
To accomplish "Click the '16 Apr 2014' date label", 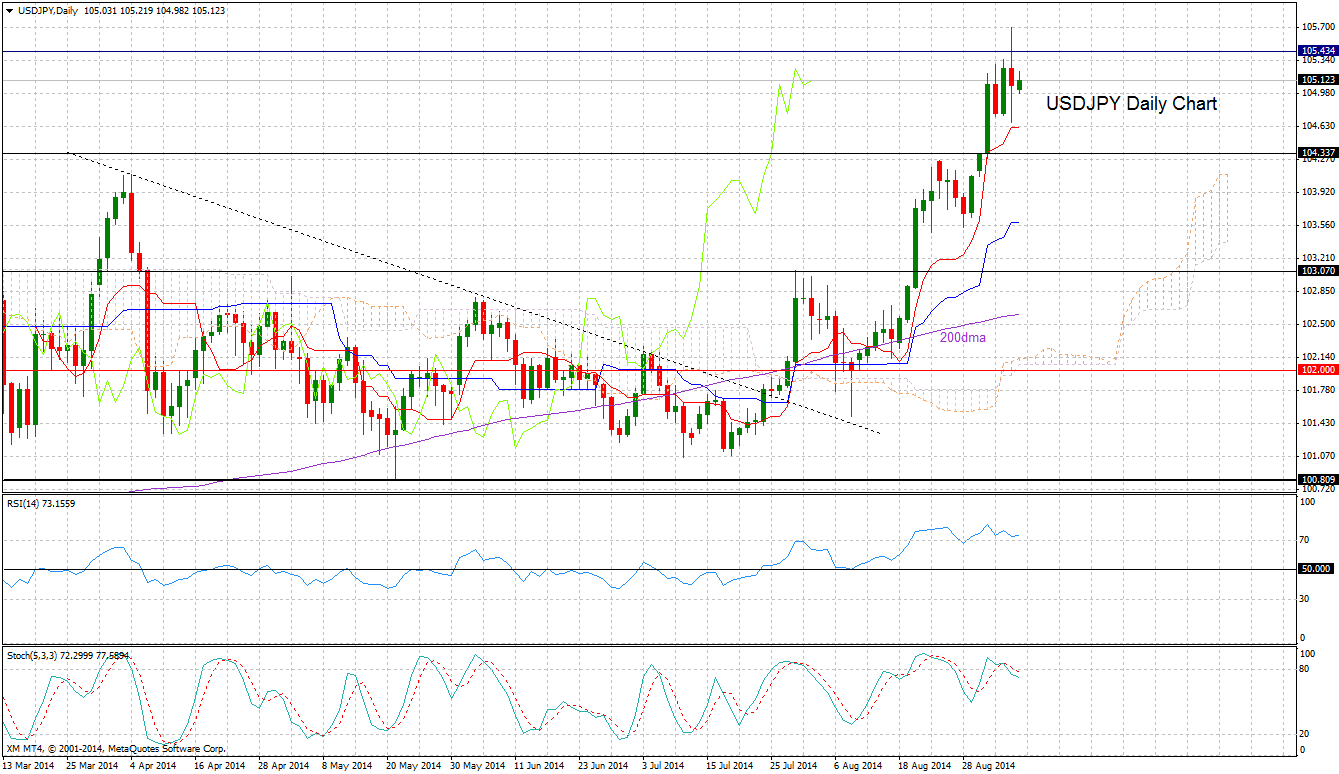I will coord(218,766).
